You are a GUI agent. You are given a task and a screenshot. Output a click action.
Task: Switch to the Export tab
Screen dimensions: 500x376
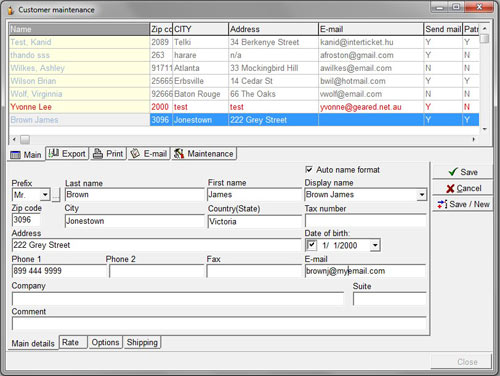click(67, 154)
